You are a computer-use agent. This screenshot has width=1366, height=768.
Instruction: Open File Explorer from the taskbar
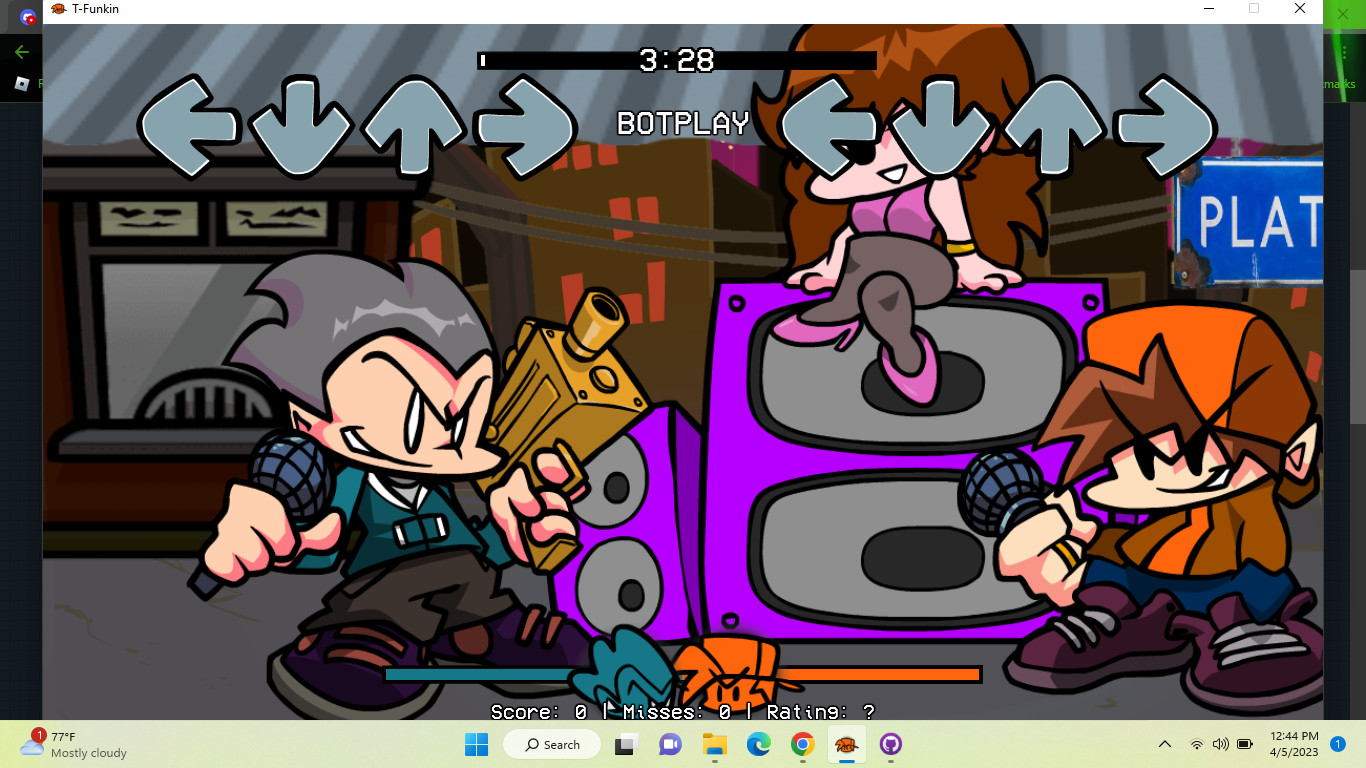point(714,744)
